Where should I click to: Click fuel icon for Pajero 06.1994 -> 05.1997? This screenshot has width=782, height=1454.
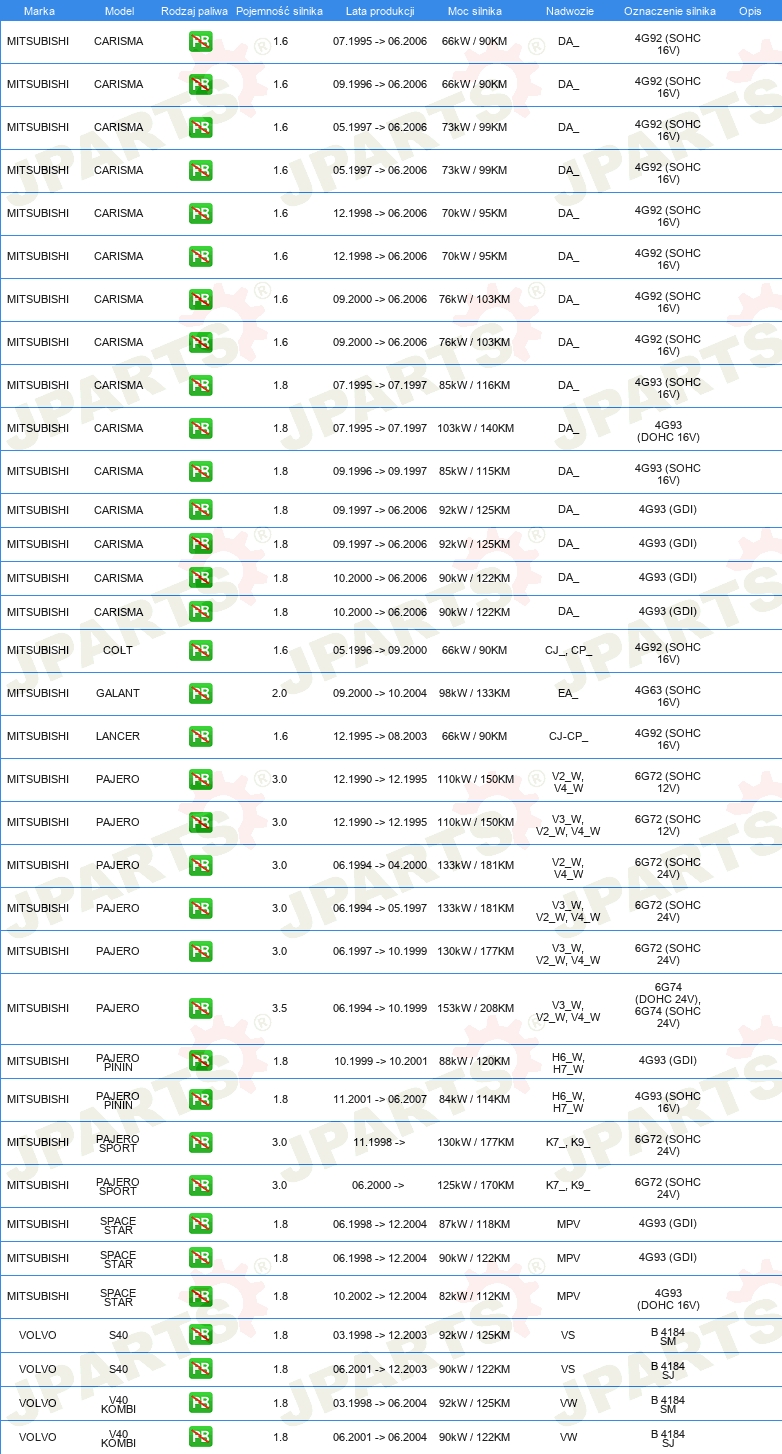[200, 908]
